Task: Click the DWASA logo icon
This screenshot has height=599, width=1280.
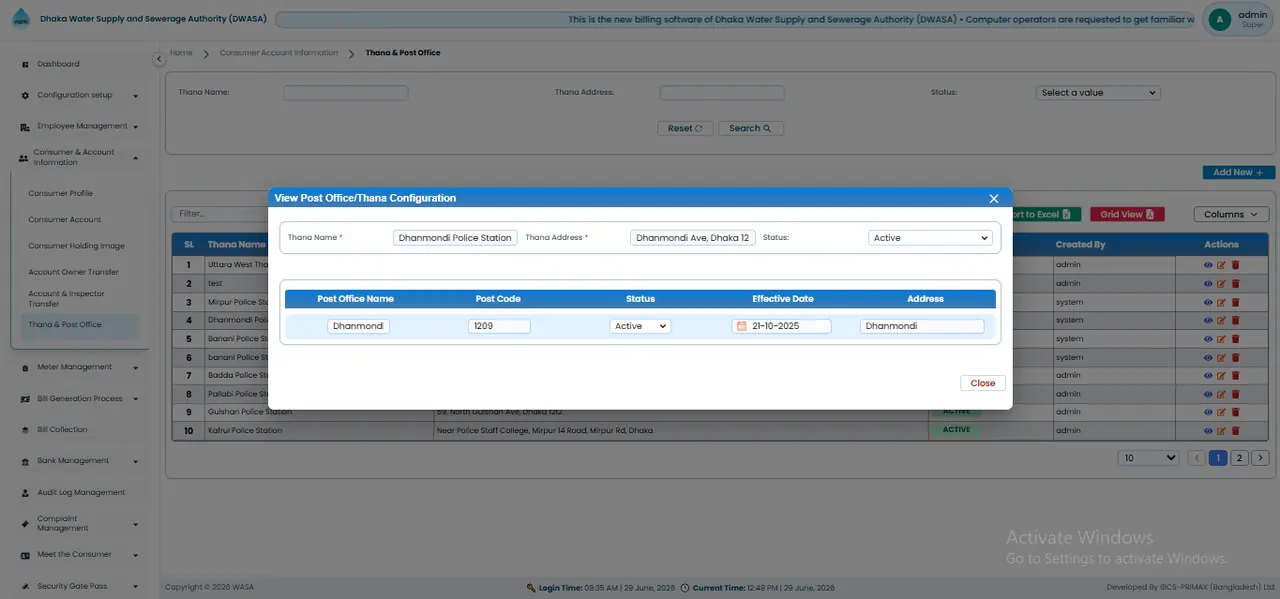Action: point(21,19)
